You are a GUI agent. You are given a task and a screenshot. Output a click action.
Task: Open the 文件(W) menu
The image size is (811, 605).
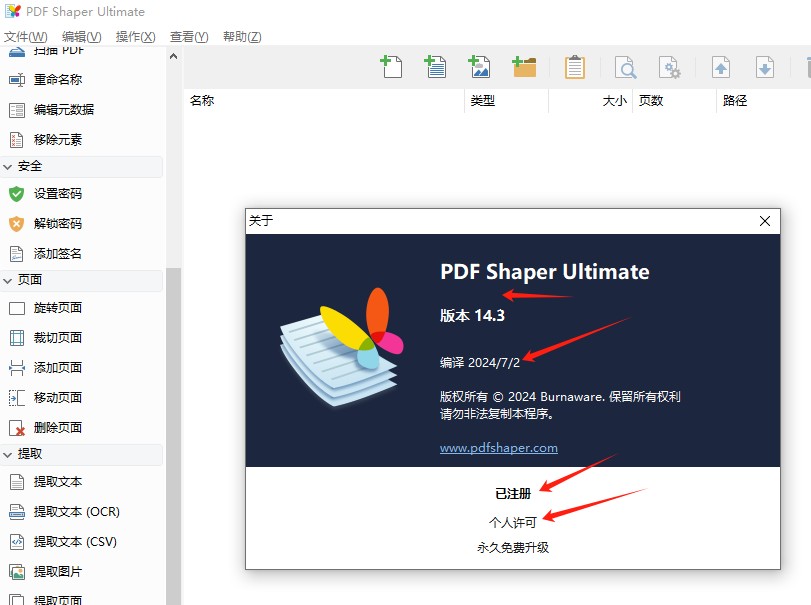[x=25, y=37]
